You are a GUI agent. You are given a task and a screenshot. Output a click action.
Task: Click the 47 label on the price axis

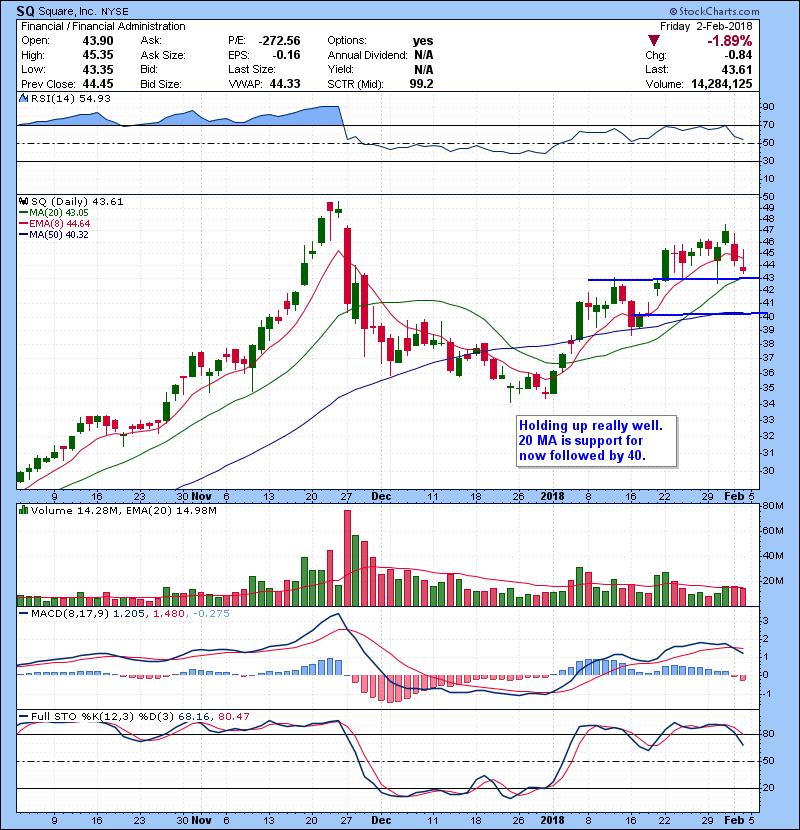tap(768, 230)
